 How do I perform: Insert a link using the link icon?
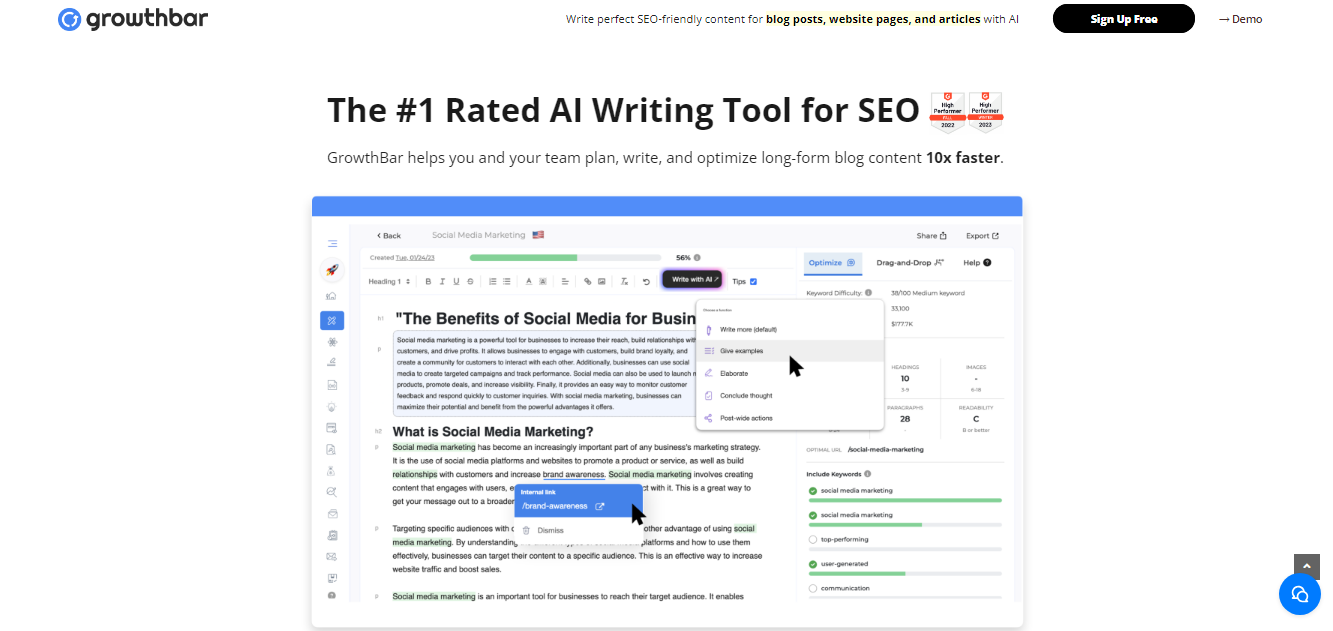point(588,282)
